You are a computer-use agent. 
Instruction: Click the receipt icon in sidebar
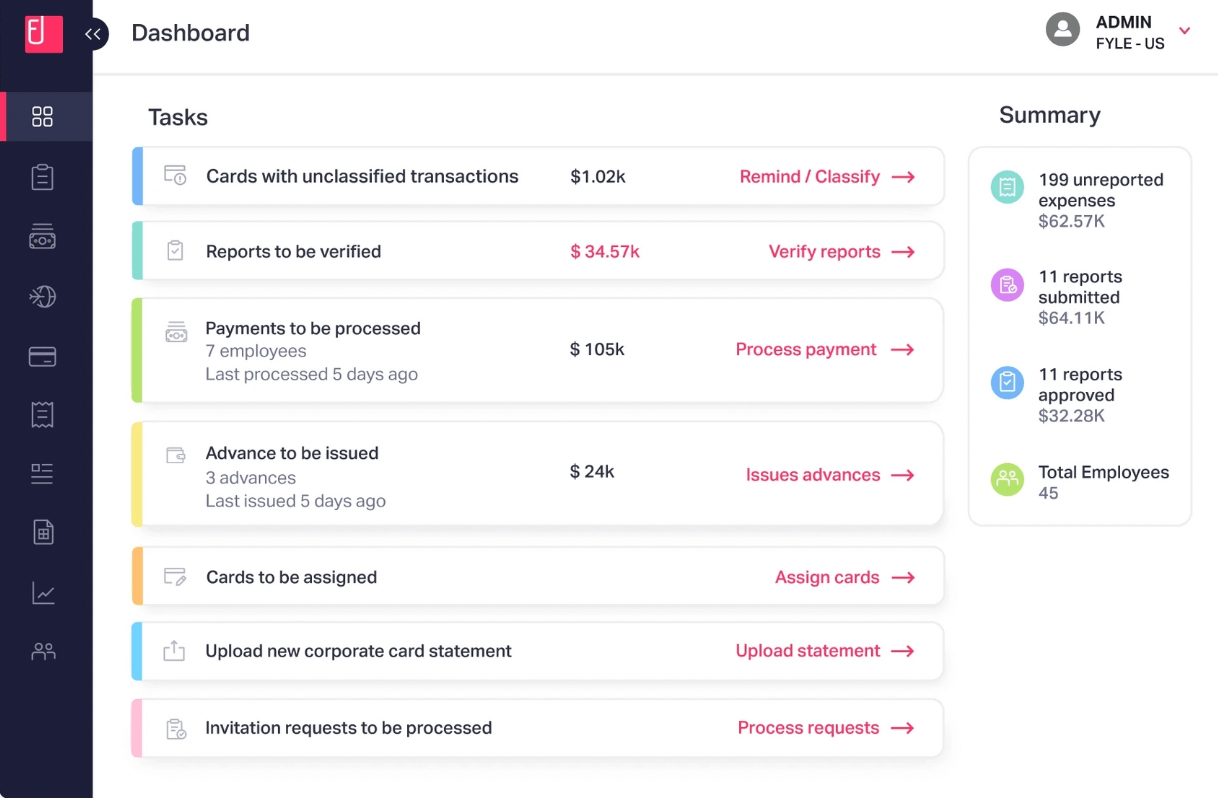[x=42, y=415]
